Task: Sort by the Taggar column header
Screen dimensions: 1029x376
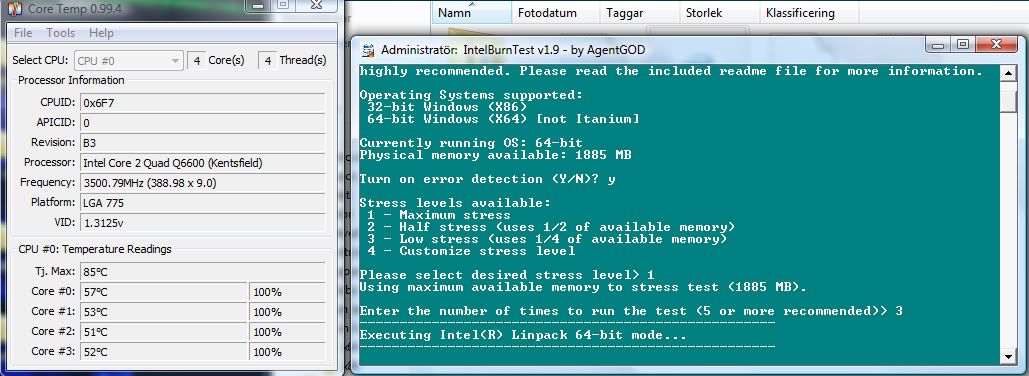Action: pos(640,12)
